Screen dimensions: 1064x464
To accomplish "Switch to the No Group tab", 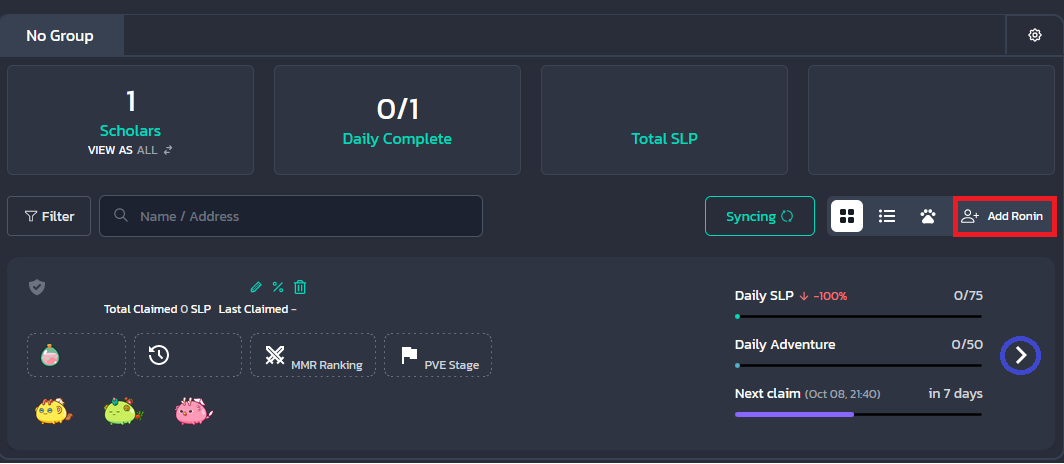I will (62, 35).
